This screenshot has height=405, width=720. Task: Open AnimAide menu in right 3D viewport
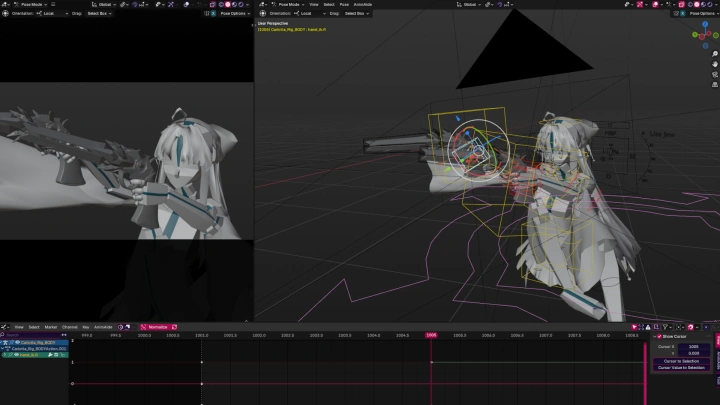coord(363,5)
